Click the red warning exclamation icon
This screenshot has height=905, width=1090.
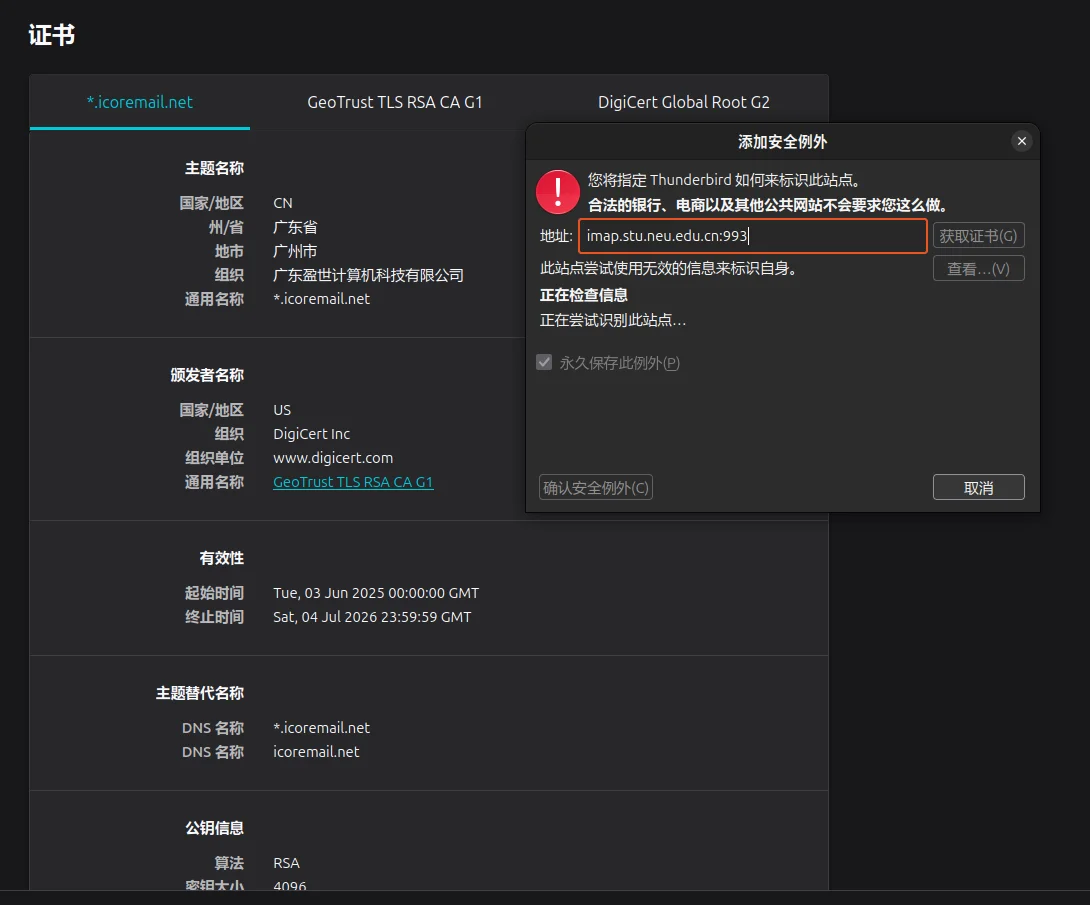(557, 192)
